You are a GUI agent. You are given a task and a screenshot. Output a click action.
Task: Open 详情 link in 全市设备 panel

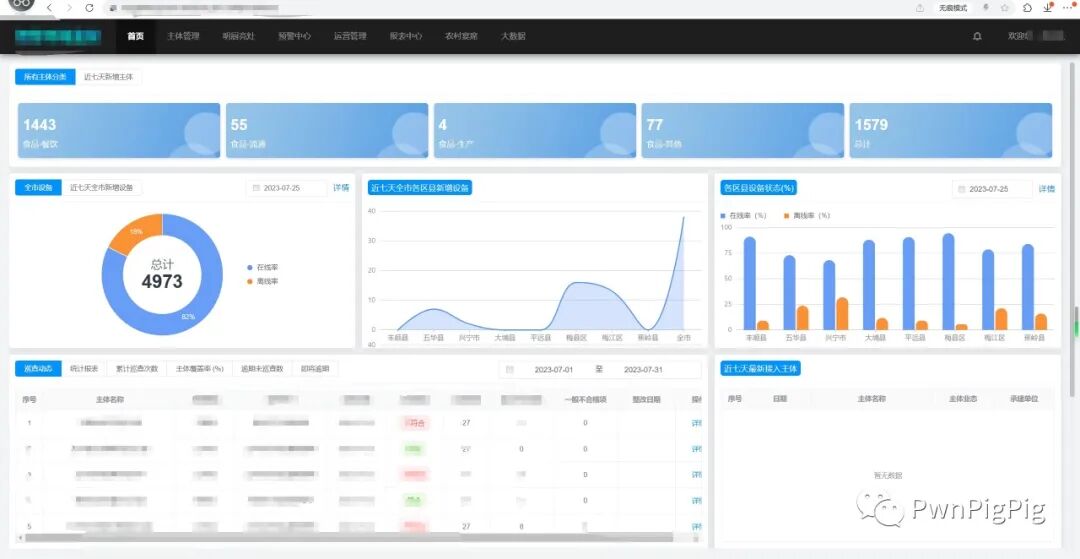pyautogui.click(x=341, y=188)
